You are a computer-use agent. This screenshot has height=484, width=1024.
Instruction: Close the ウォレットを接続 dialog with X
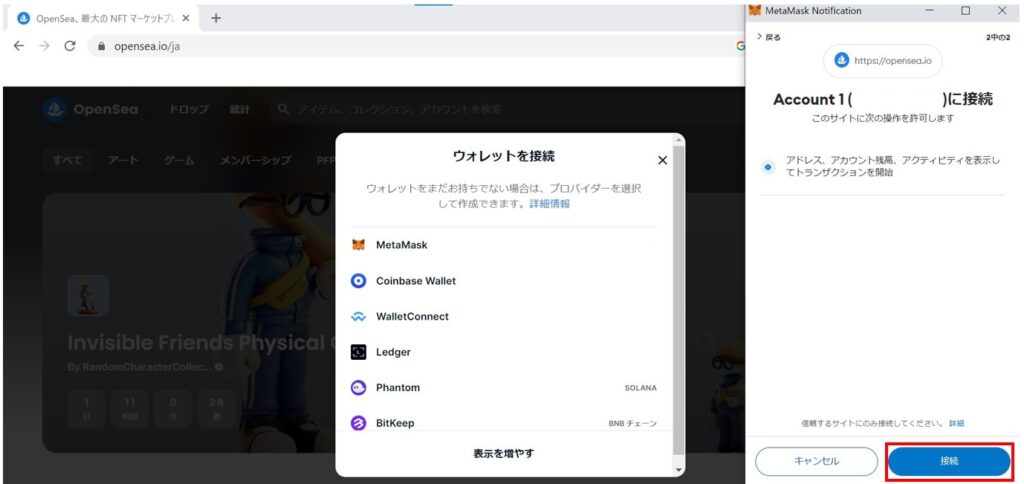click(662, 160)
